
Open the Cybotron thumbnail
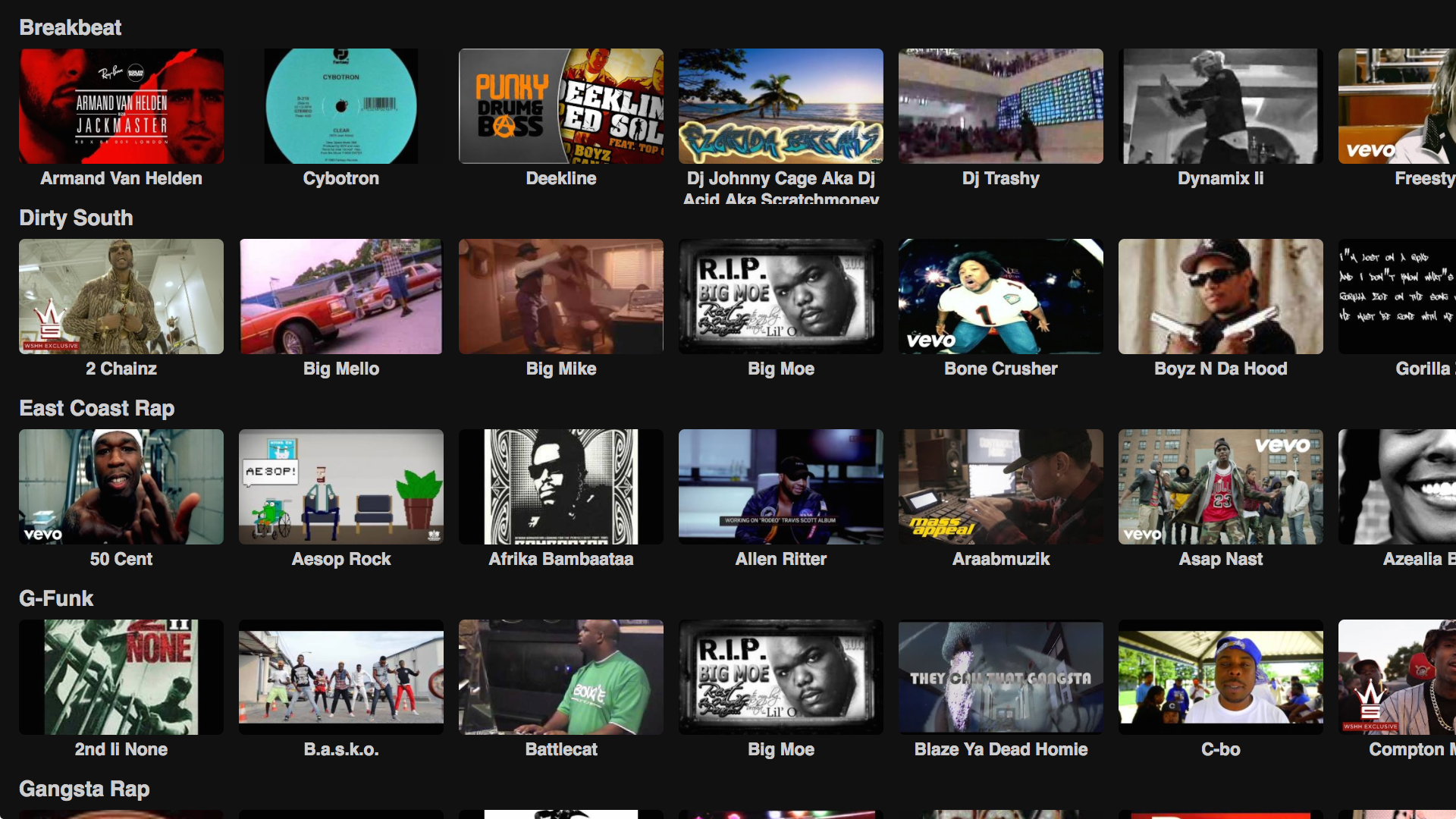pyautogui.click(x=340, y=105)
